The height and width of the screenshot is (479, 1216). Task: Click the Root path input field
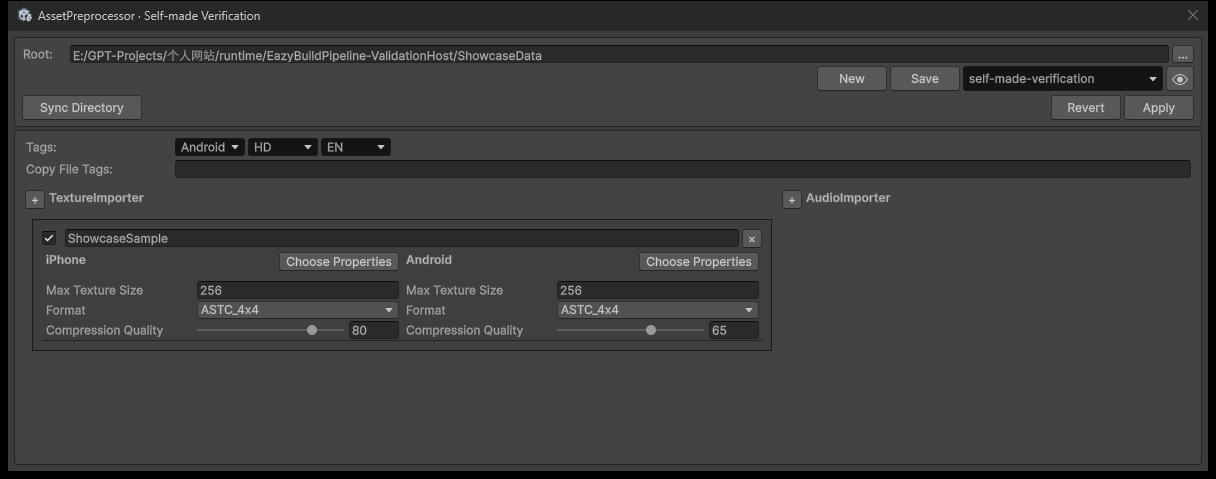(x=619, y=55)
